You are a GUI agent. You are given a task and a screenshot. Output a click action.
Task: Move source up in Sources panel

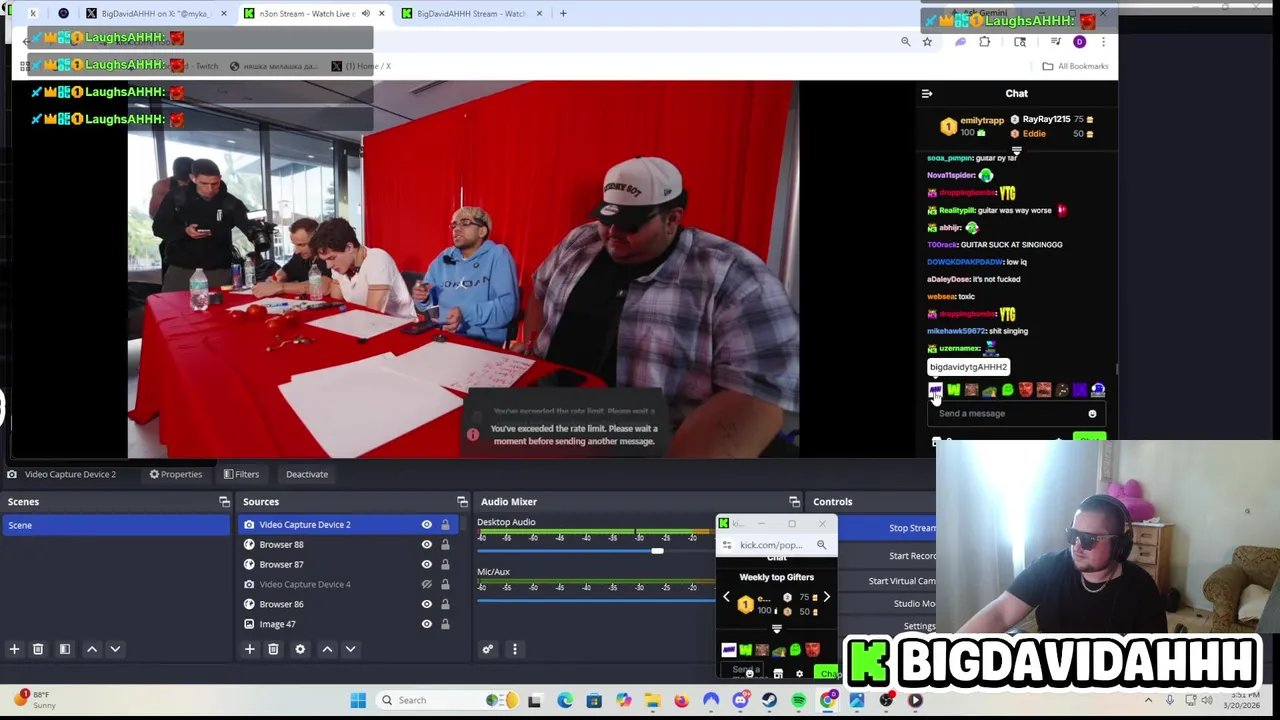[x=327, y=649]
